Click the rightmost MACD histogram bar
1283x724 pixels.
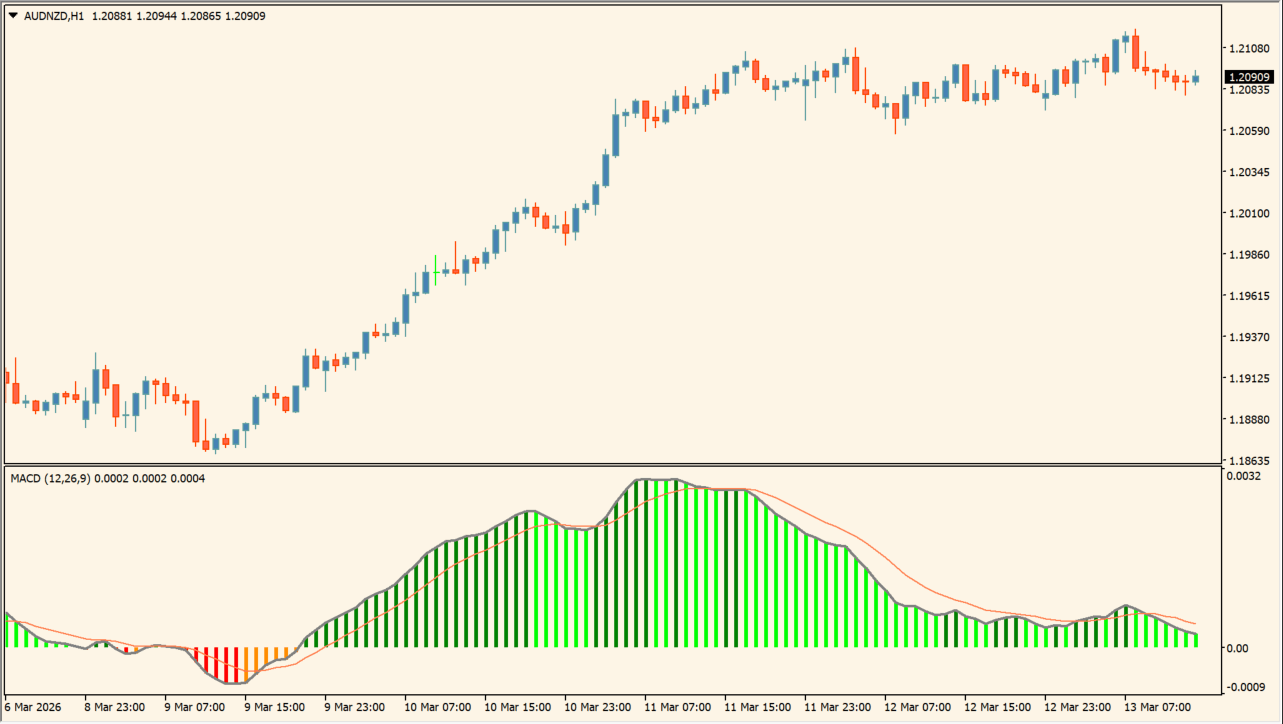1195,640
